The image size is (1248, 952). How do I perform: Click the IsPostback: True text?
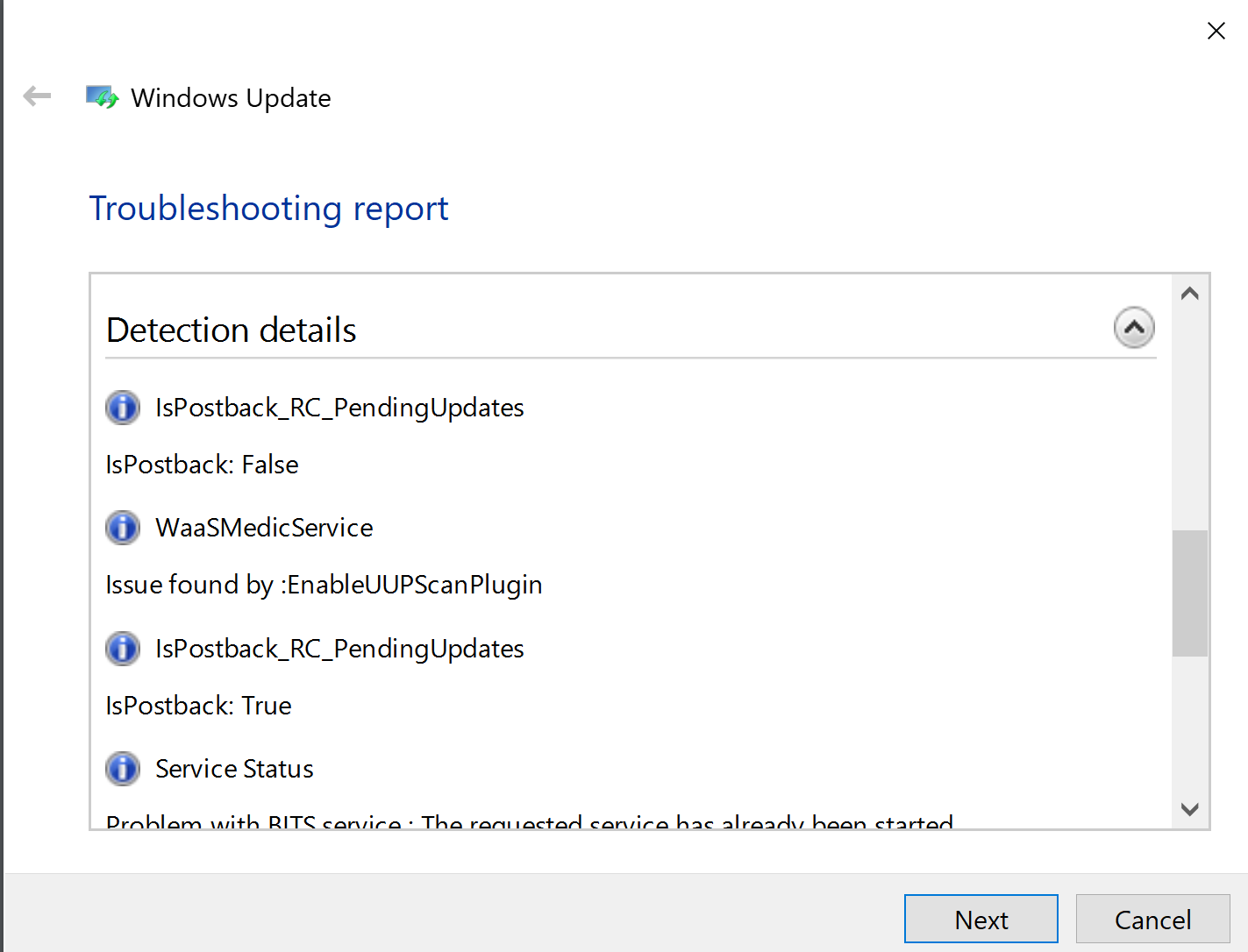pos(198,706)
